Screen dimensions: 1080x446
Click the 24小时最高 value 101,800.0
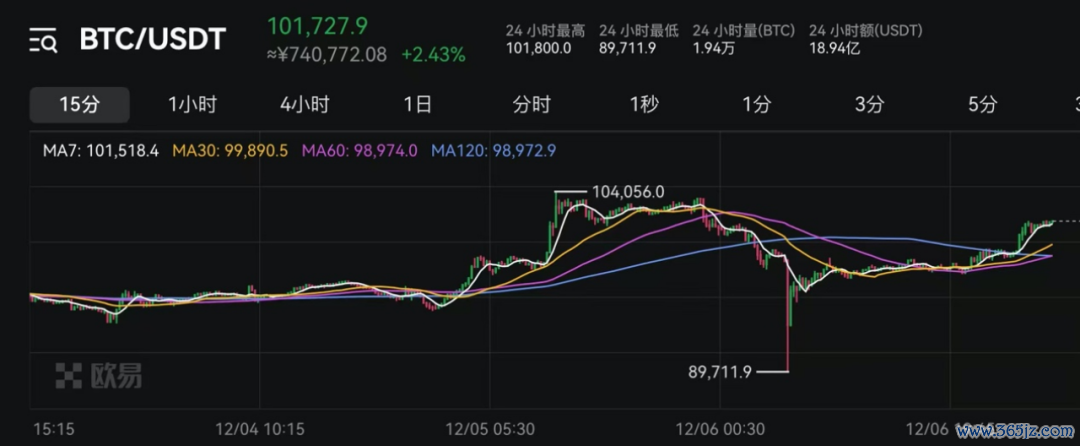pyautogui.click(x=539, y=48)
